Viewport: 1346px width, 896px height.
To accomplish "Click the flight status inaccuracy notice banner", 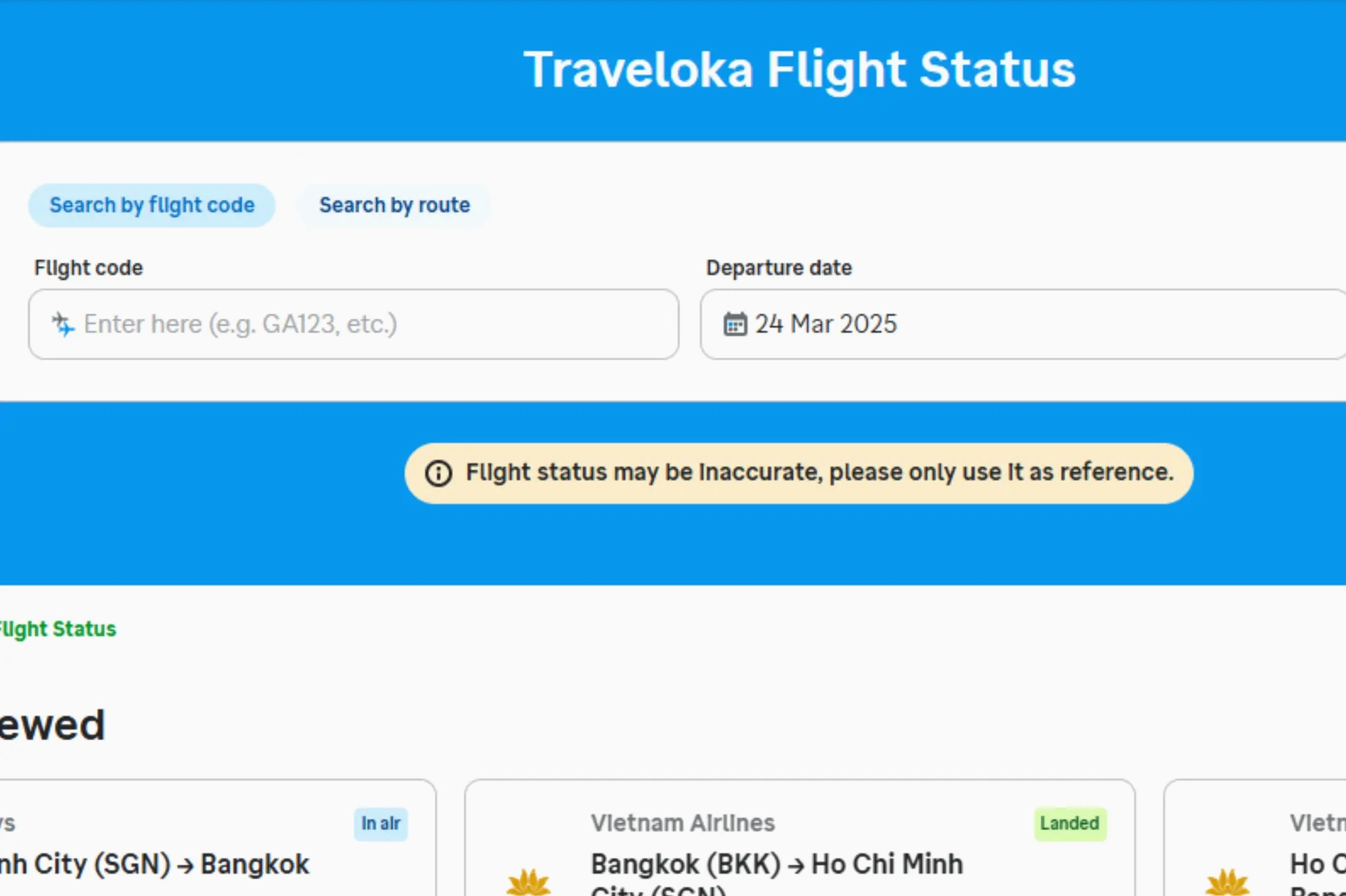I will pos(799,473).
